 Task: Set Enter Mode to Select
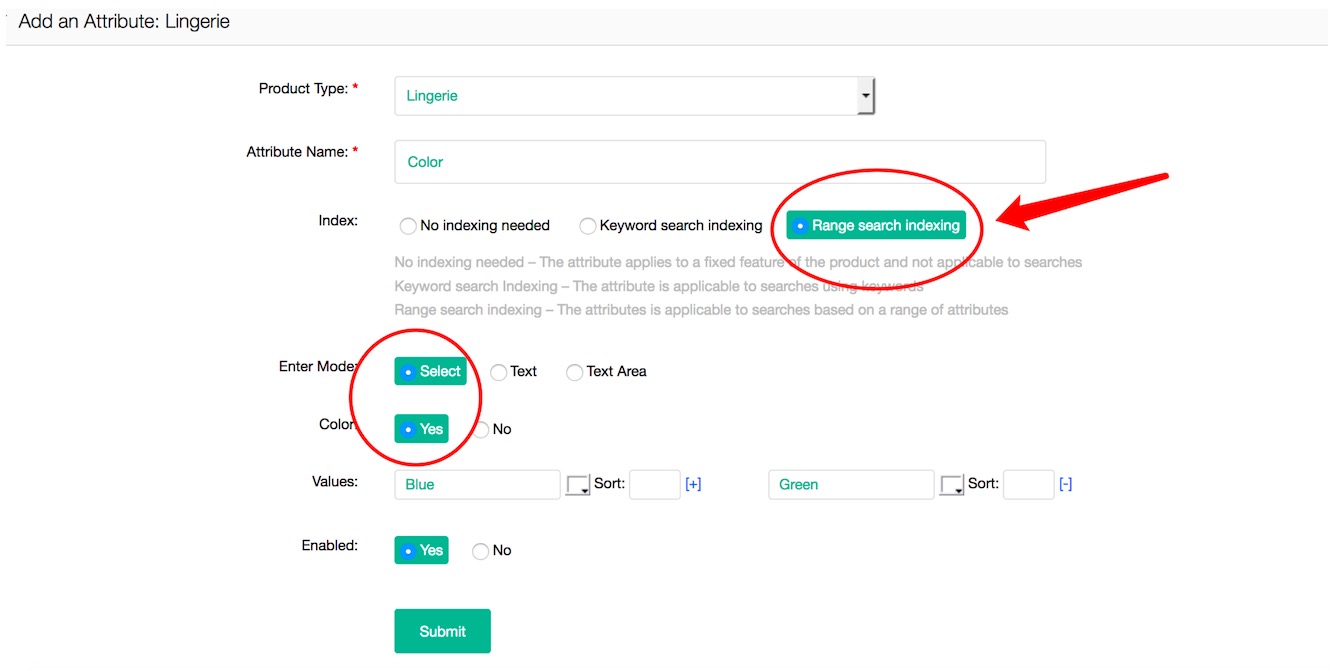coord(430,371)
